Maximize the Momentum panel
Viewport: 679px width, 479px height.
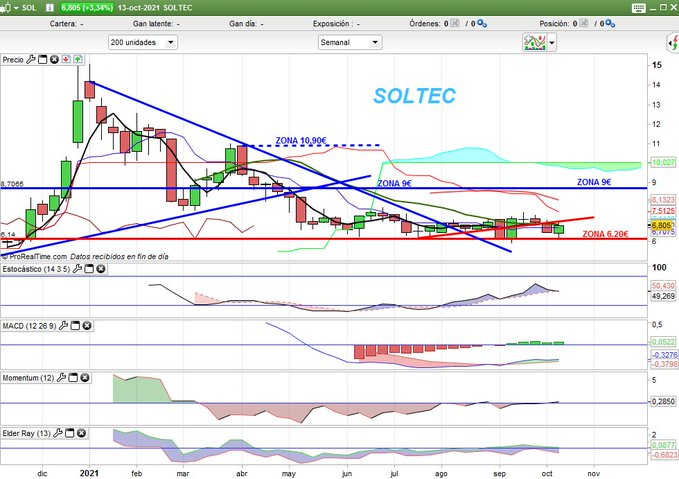click(73, 378)
